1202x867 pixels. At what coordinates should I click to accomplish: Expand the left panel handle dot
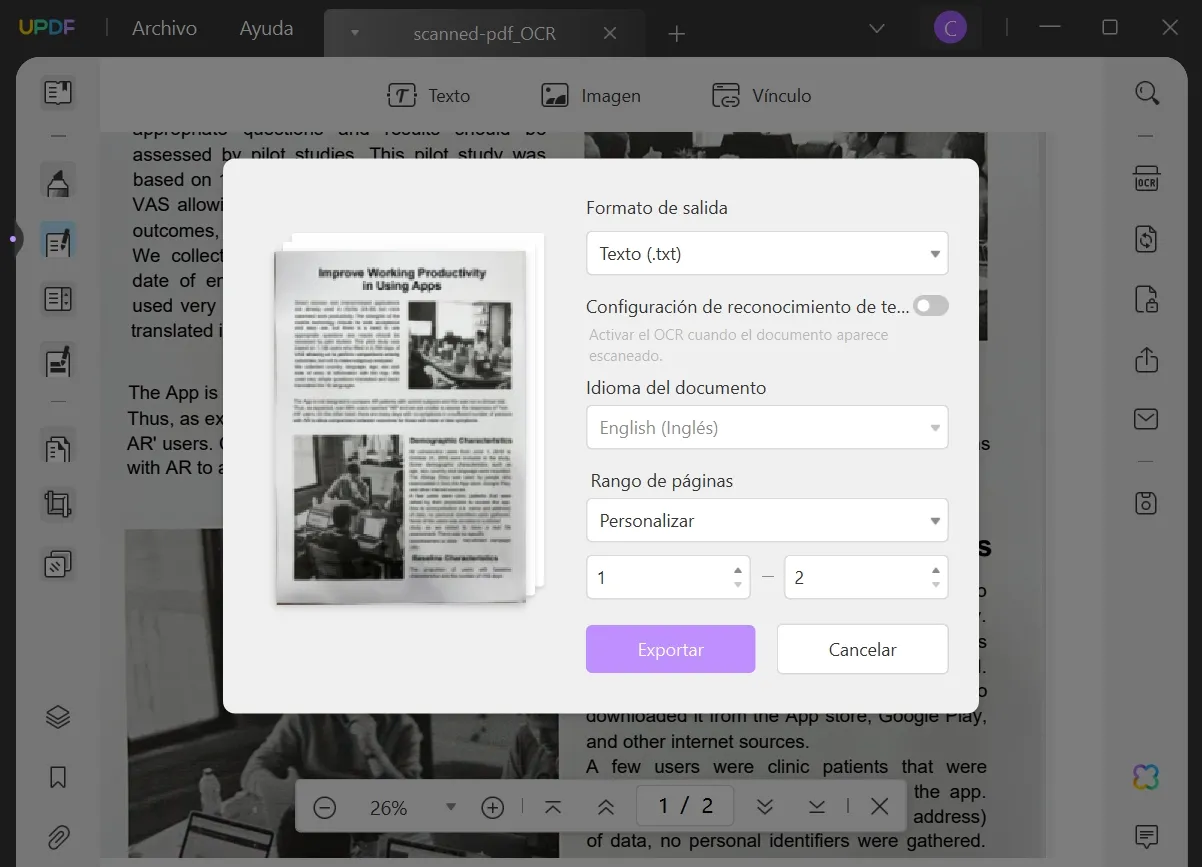[12, 239]
